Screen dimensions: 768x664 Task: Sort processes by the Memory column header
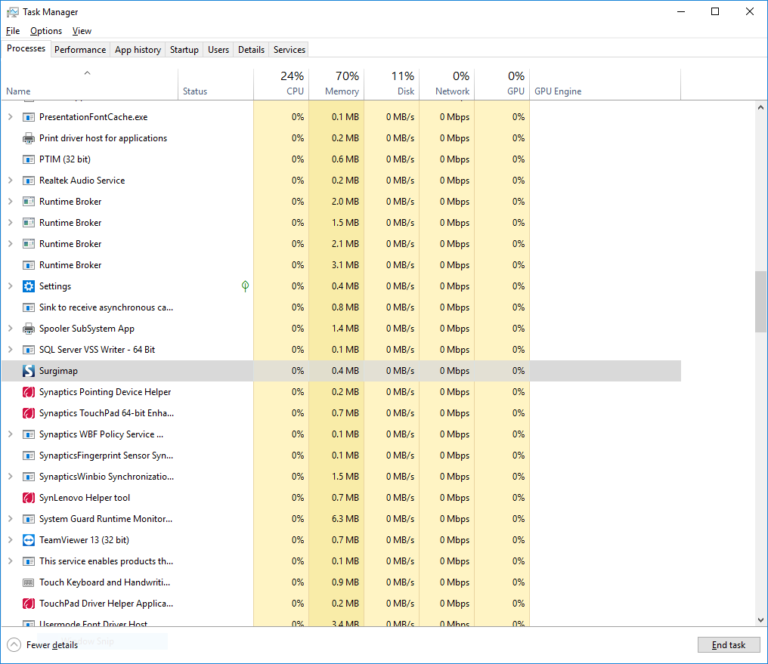[341, 84]
